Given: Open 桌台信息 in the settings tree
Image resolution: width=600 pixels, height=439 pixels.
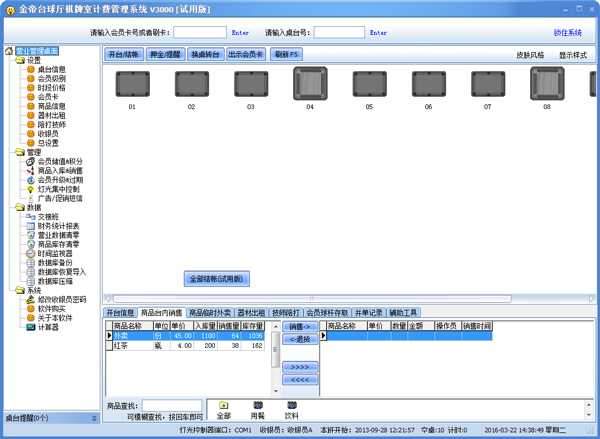Looking at the screenshot, I should click(52, 69).
